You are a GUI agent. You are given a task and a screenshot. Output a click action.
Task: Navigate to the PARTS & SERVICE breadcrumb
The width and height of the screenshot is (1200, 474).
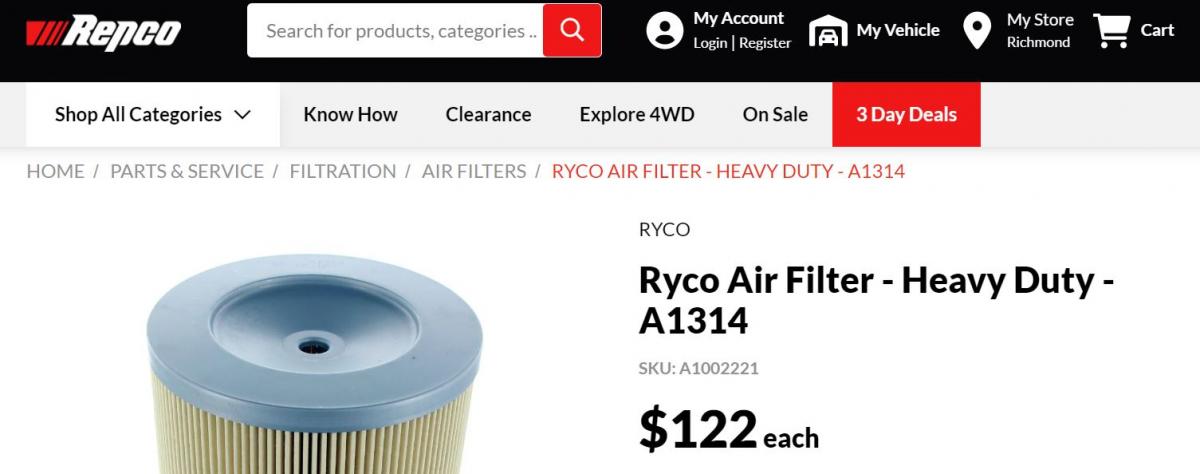[x=187, y=171]
